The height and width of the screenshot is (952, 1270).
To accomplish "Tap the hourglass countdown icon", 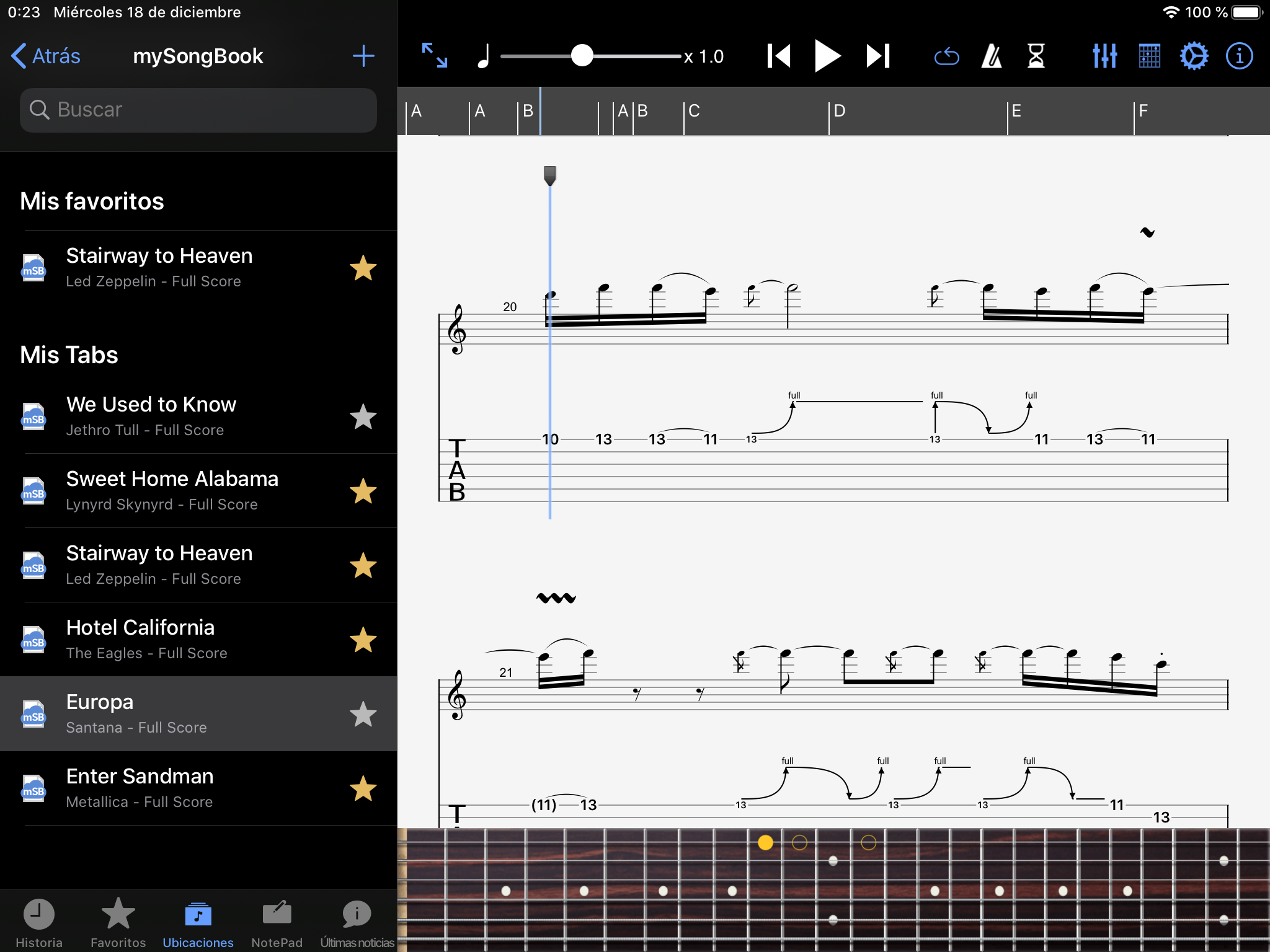I will coord(1036,56).
